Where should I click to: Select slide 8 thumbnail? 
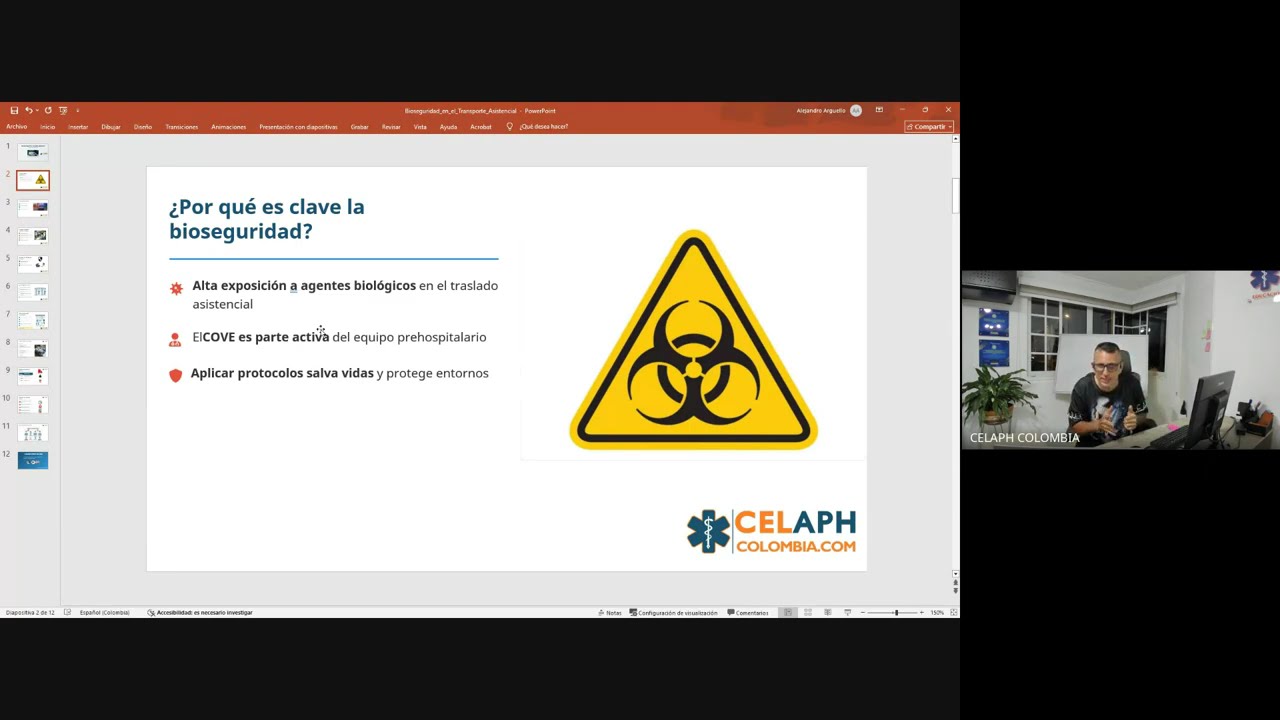coord(33,349)
